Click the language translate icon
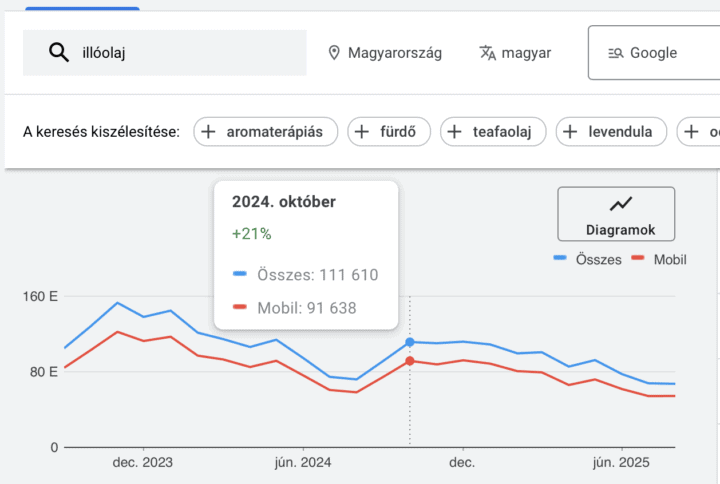Image resolution: width=720 pixels, height=484 pixels. [488, 53]
